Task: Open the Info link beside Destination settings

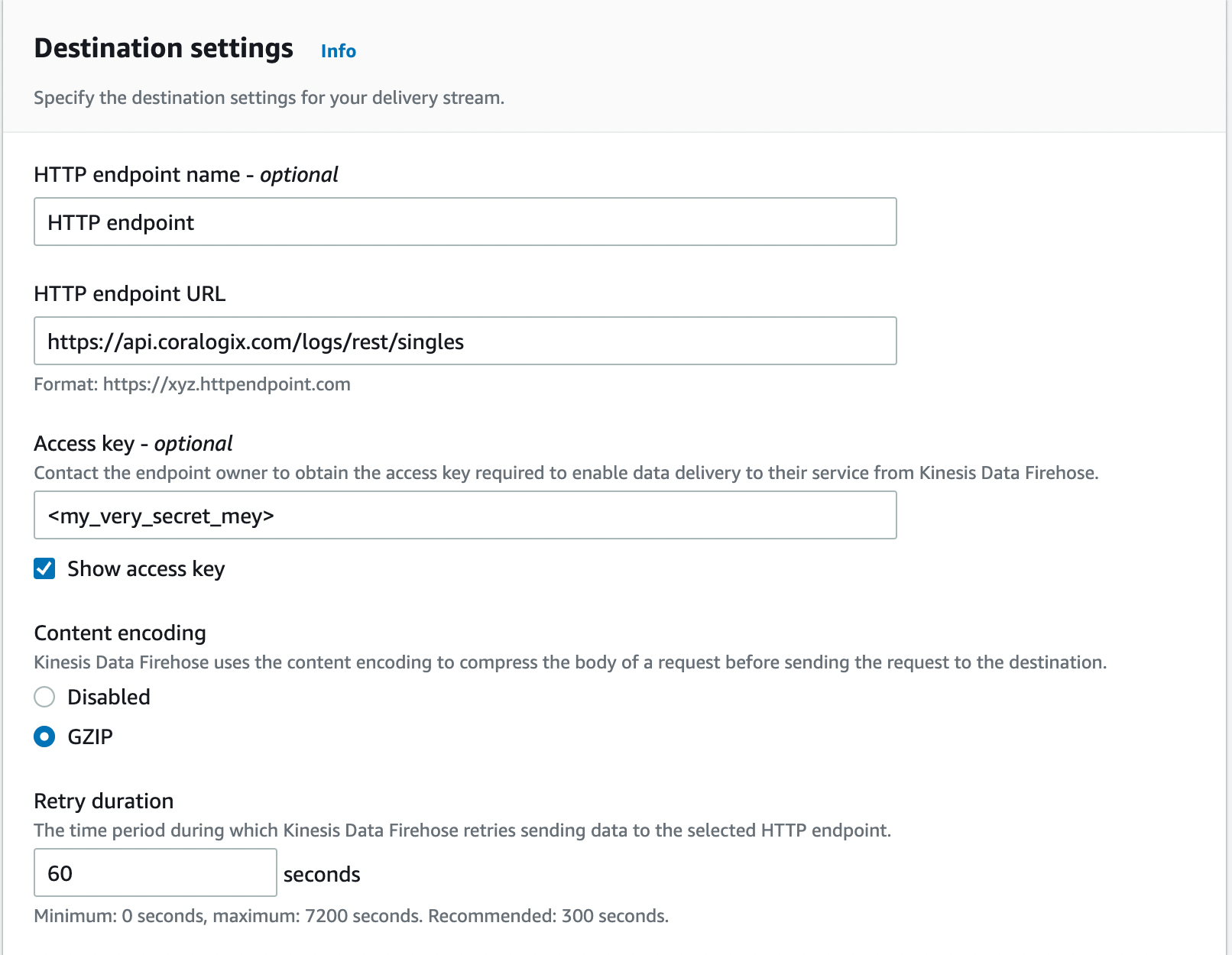Action: (338, 51)
